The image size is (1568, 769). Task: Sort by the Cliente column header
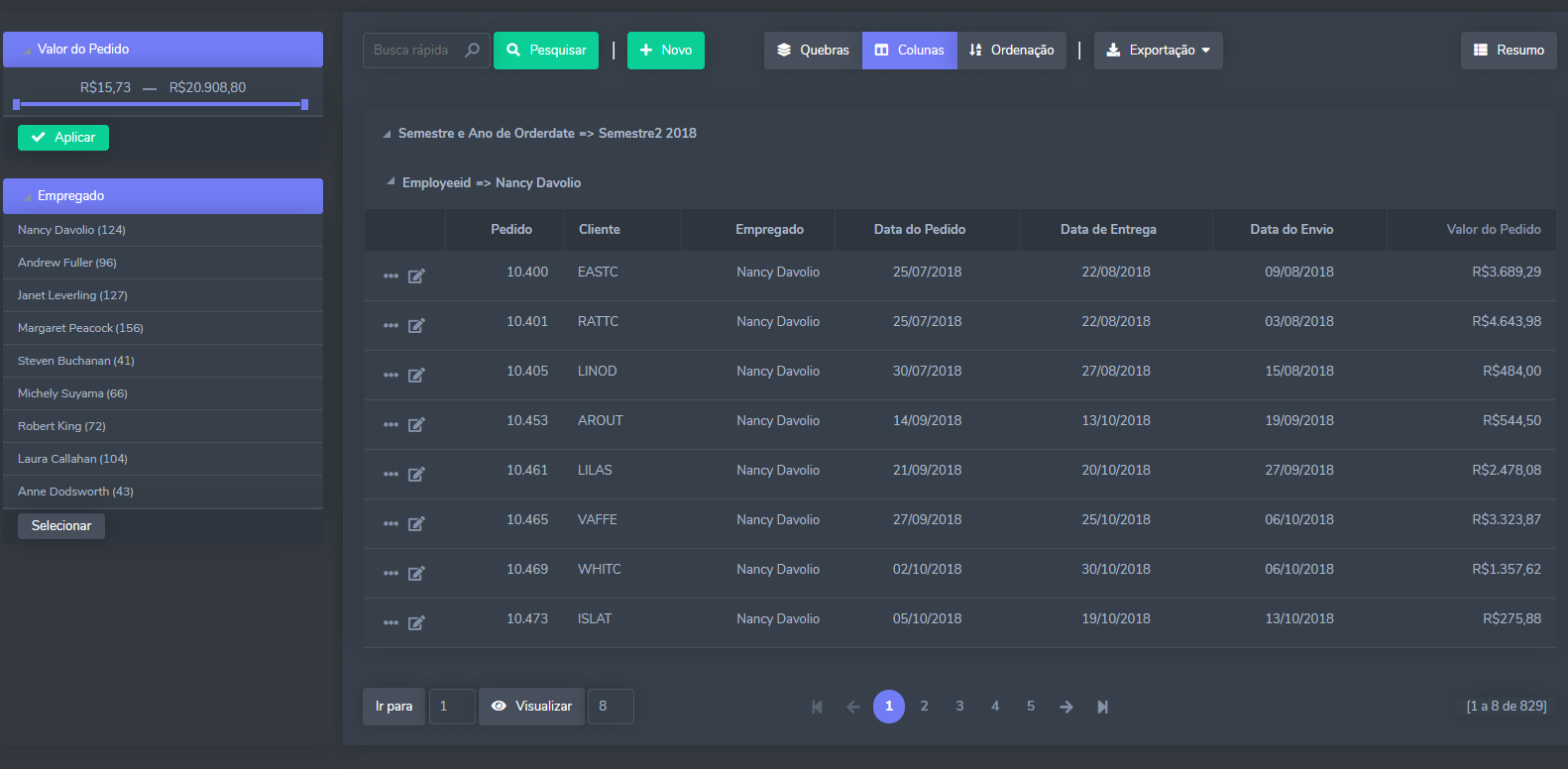(600, 230)
